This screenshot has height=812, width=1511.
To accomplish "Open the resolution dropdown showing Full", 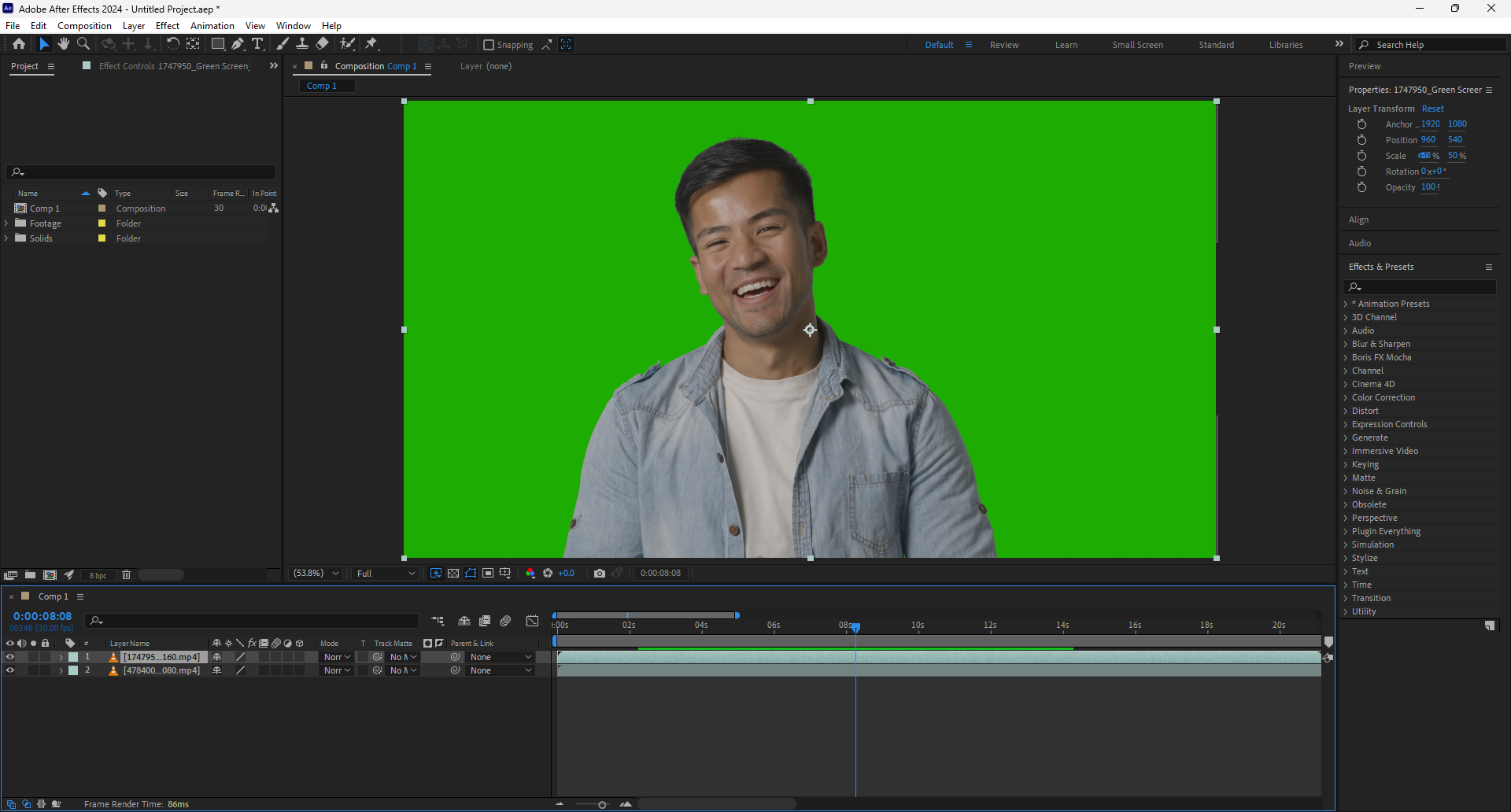I will (385, 574).
